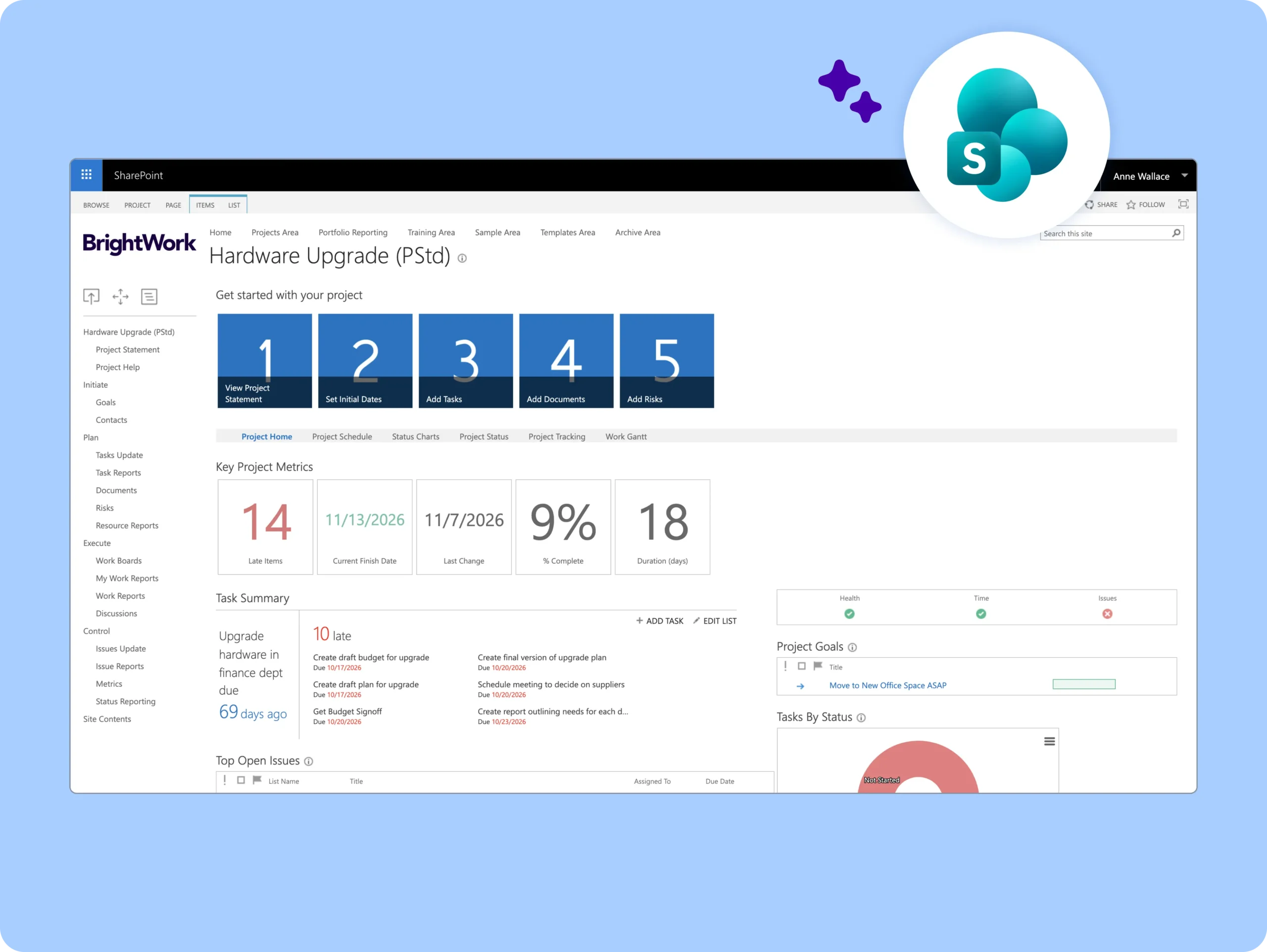Viewport: 1267px width, 952px height.
Task: Tick the checkbox in Top Open Issues header
Action: point(241,780)
